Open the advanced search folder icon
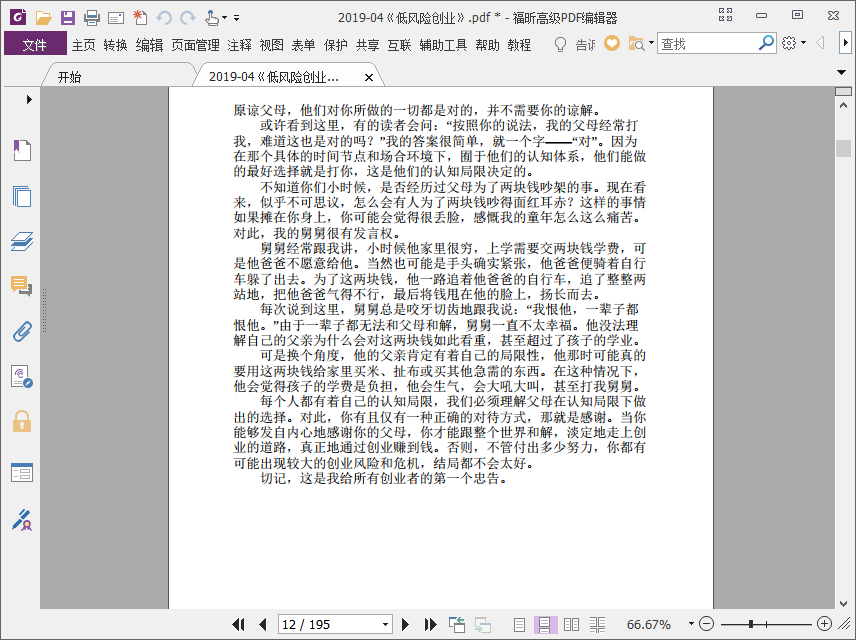 (636, 43)
